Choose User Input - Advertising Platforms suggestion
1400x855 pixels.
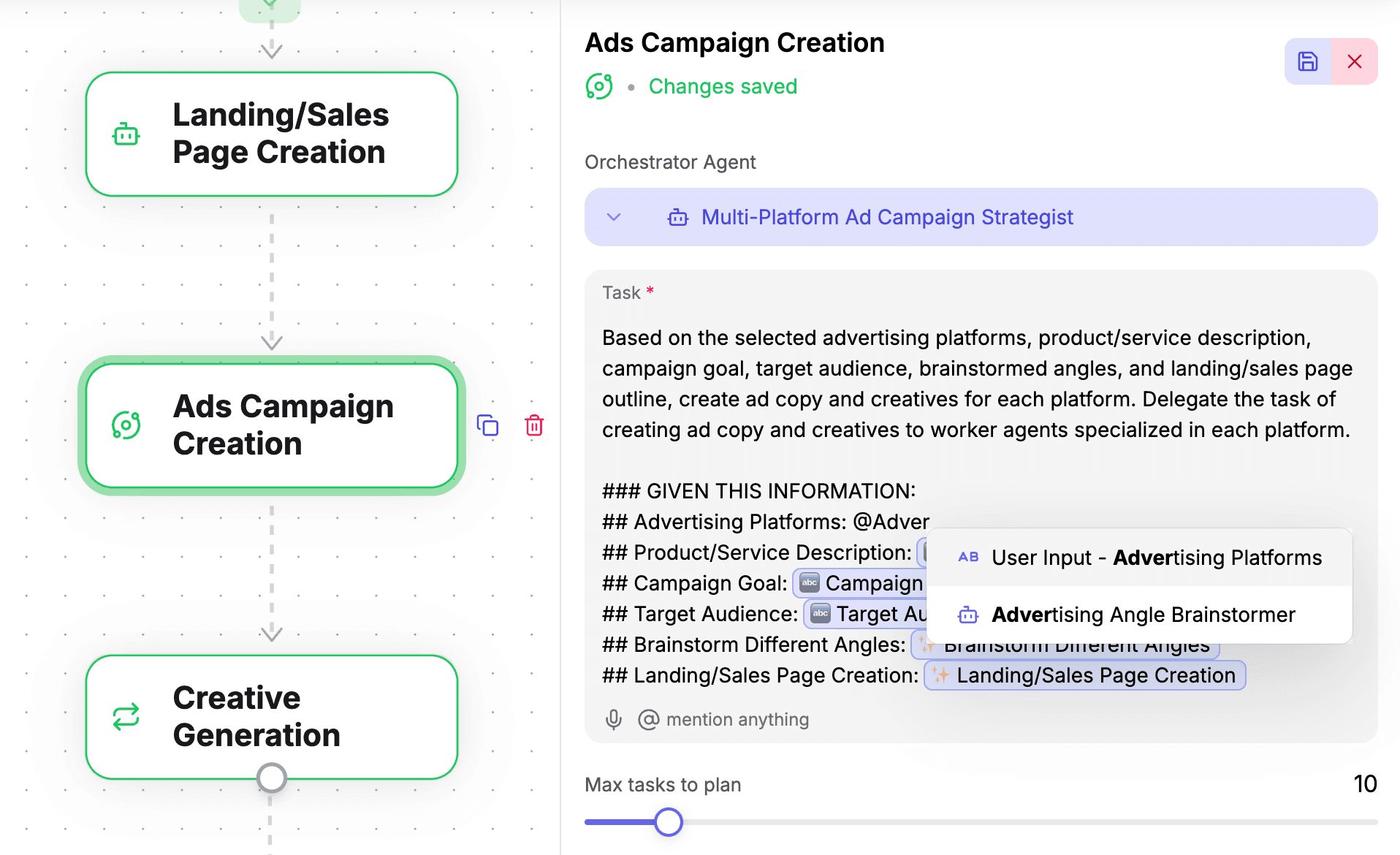point(1139,558)
